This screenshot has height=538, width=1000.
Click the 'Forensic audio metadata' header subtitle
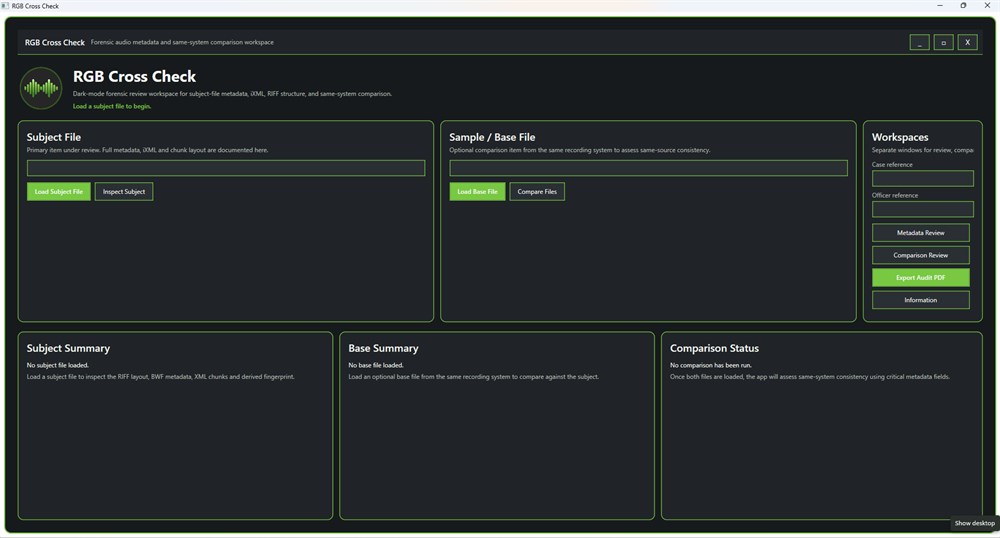click(182, 42)
